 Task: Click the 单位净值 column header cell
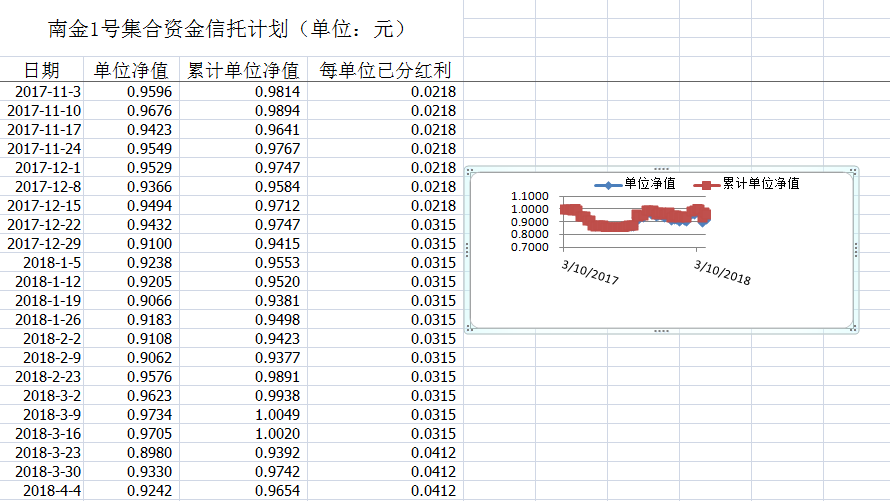pyautogui.click(x=131, y=70)
